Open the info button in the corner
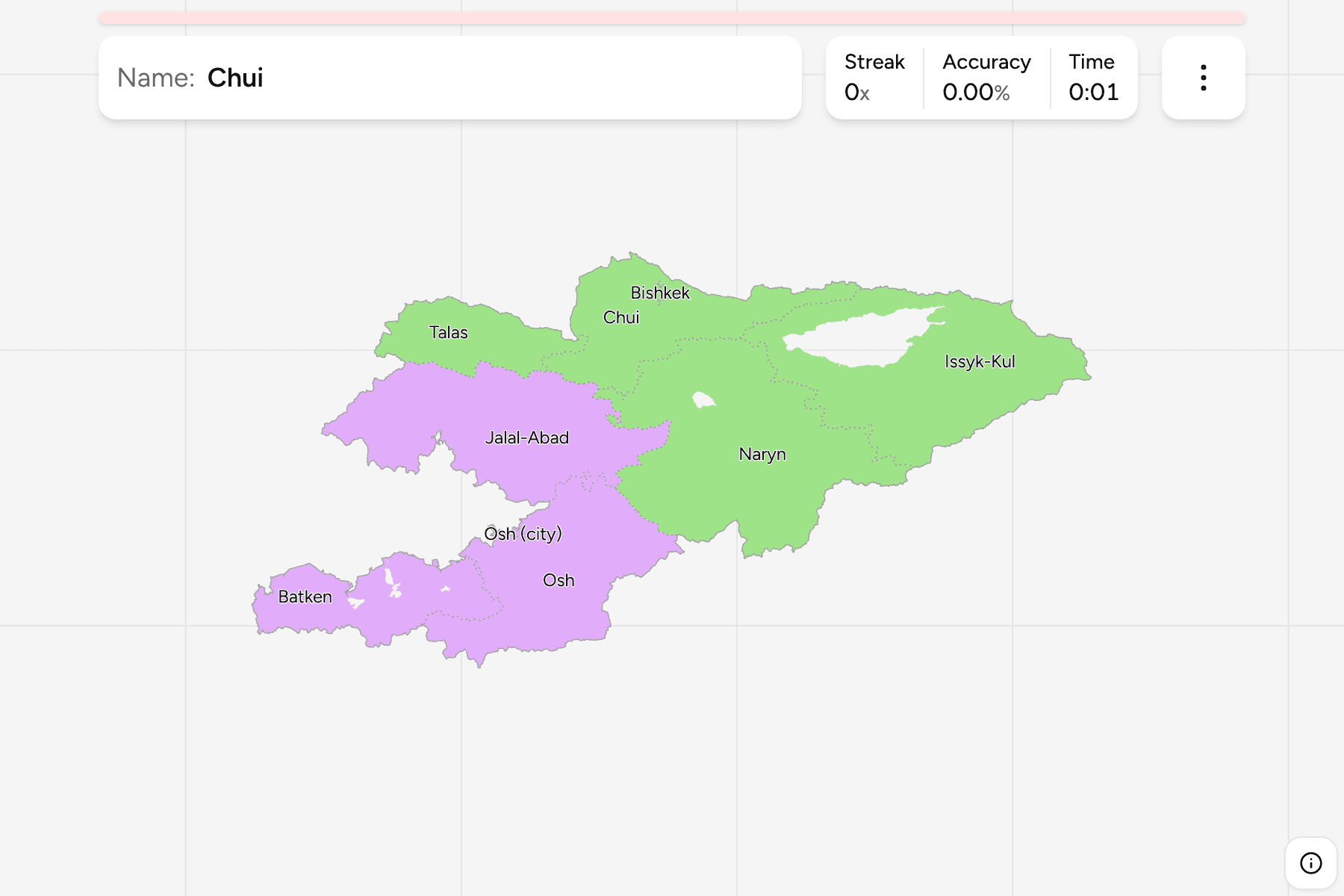The height and width of the screenshot is (896, 1344). [1310, 863]
